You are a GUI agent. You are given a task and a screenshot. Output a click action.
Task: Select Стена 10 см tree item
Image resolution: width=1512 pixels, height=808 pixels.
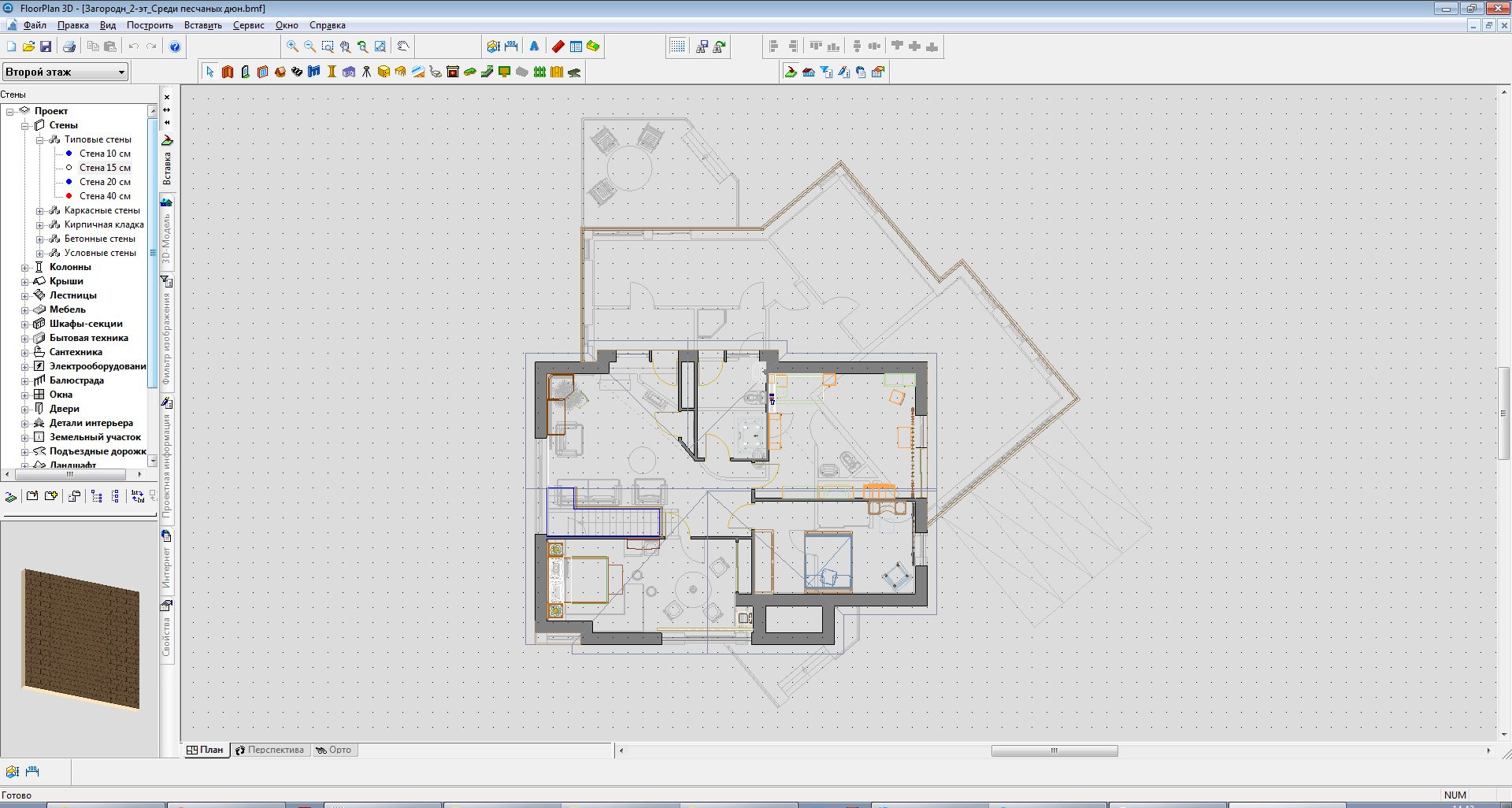click(105, 154)
